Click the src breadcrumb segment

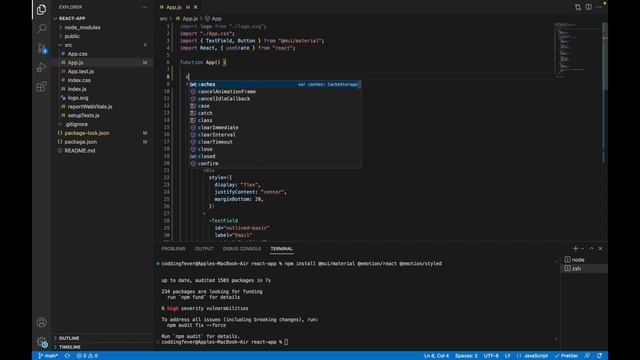163,19
